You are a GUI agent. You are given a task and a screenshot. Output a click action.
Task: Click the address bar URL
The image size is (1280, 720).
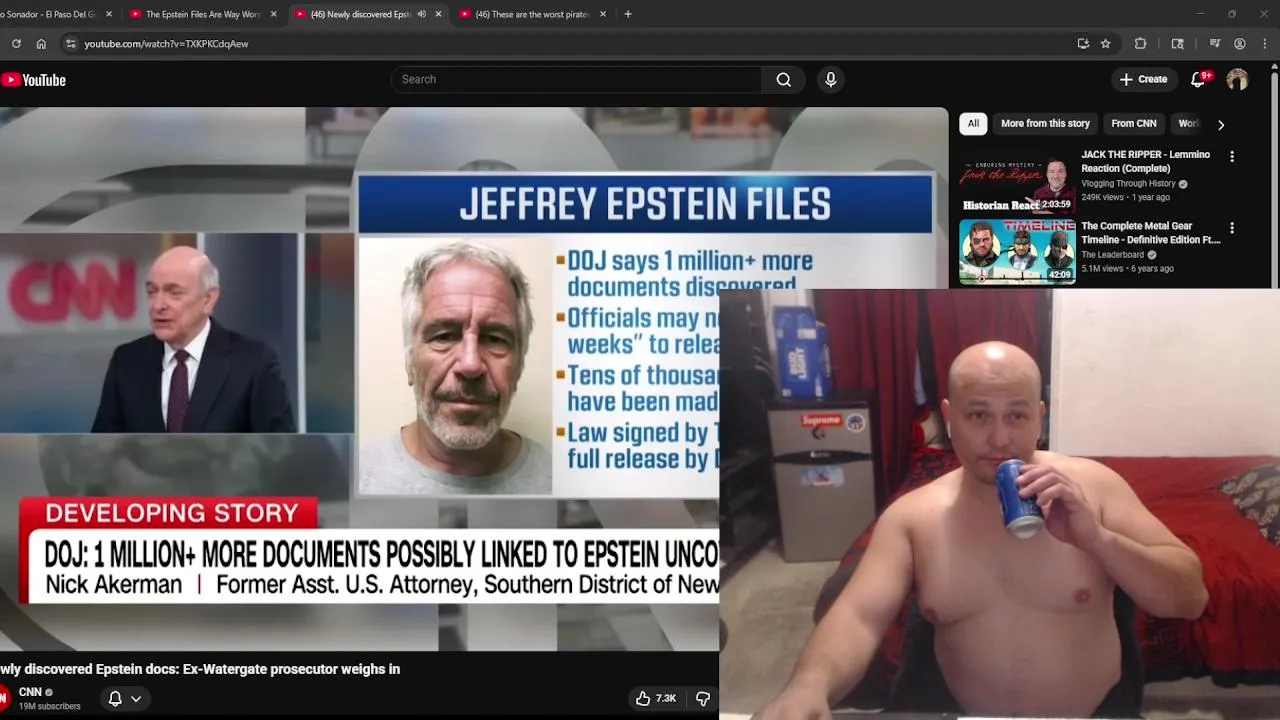pos(166,44)
